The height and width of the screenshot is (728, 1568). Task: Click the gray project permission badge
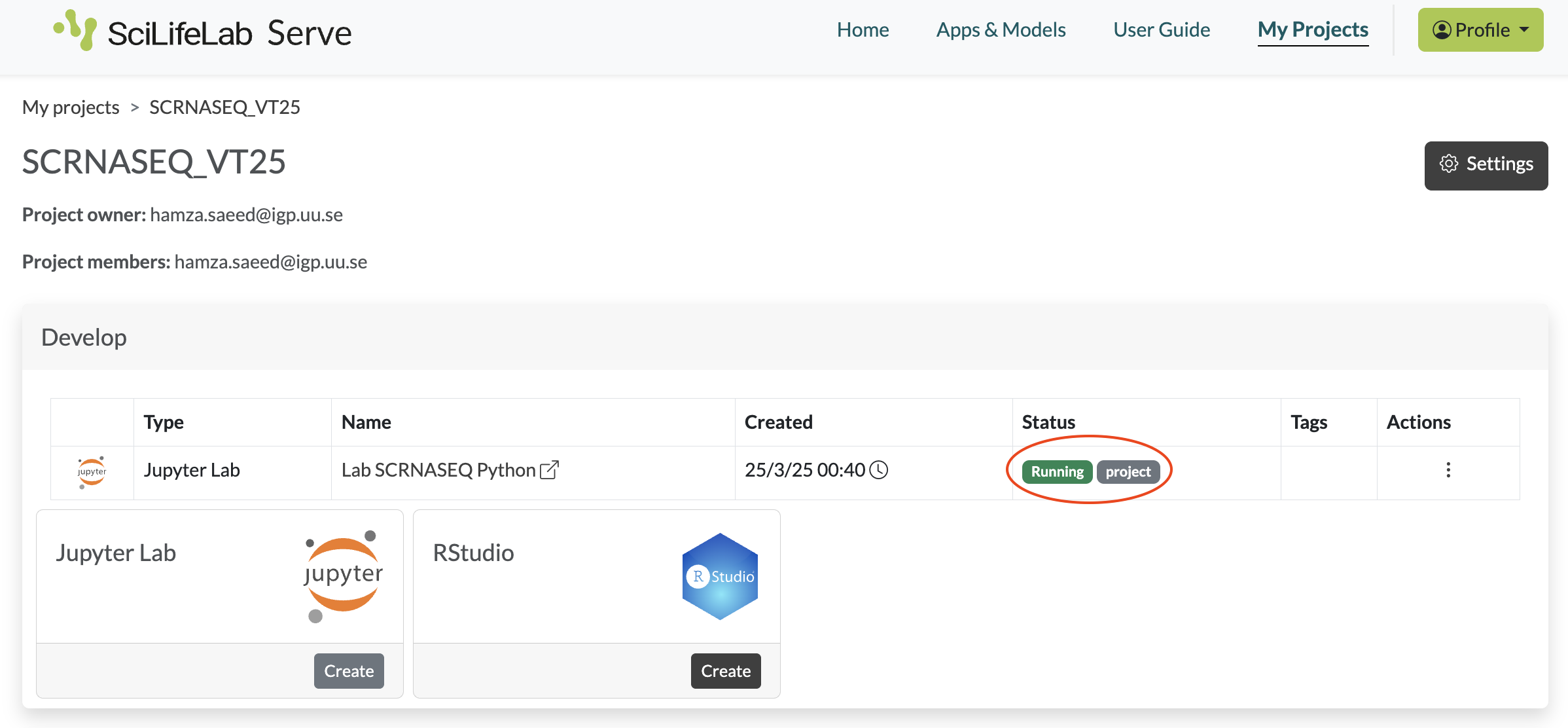pyautogui.click(x=1128, y=471)
